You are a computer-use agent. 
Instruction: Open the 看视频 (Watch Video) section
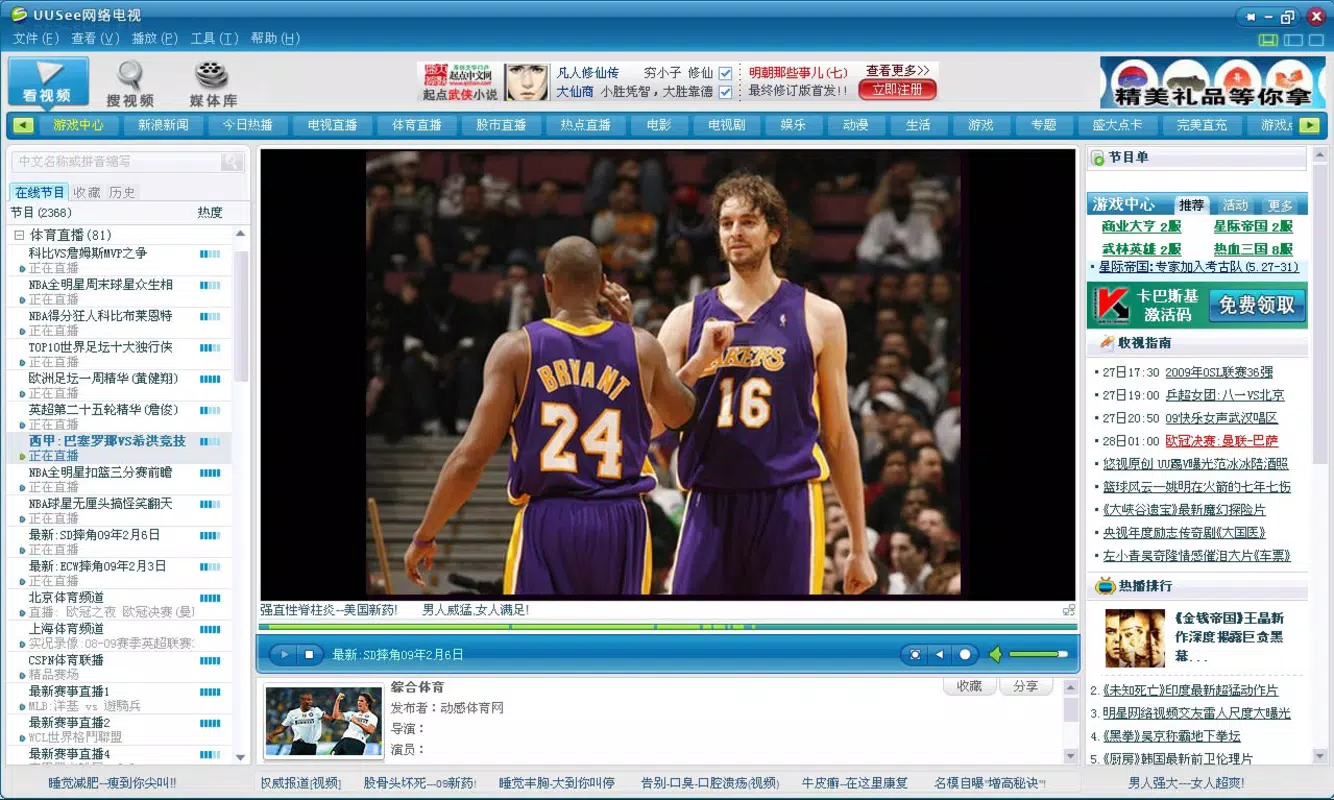tap(49, 82)
